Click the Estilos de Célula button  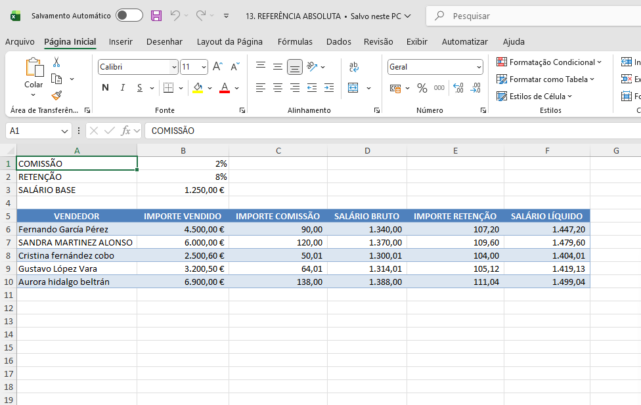[540, 95]
